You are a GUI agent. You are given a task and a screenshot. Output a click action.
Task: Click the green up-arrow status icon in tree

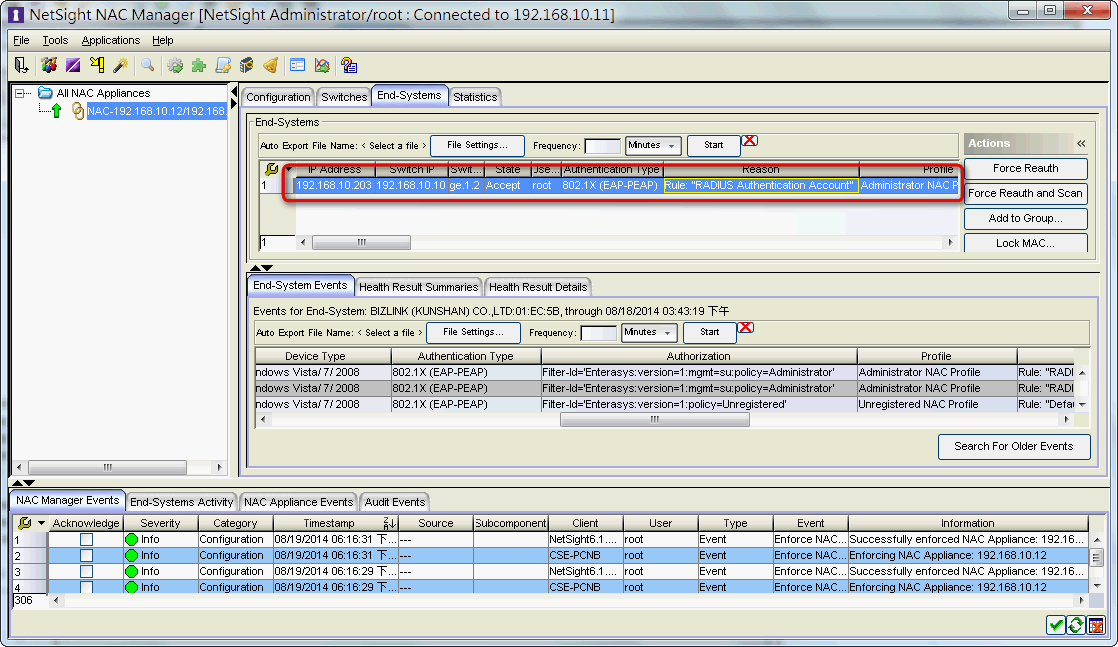56,111
